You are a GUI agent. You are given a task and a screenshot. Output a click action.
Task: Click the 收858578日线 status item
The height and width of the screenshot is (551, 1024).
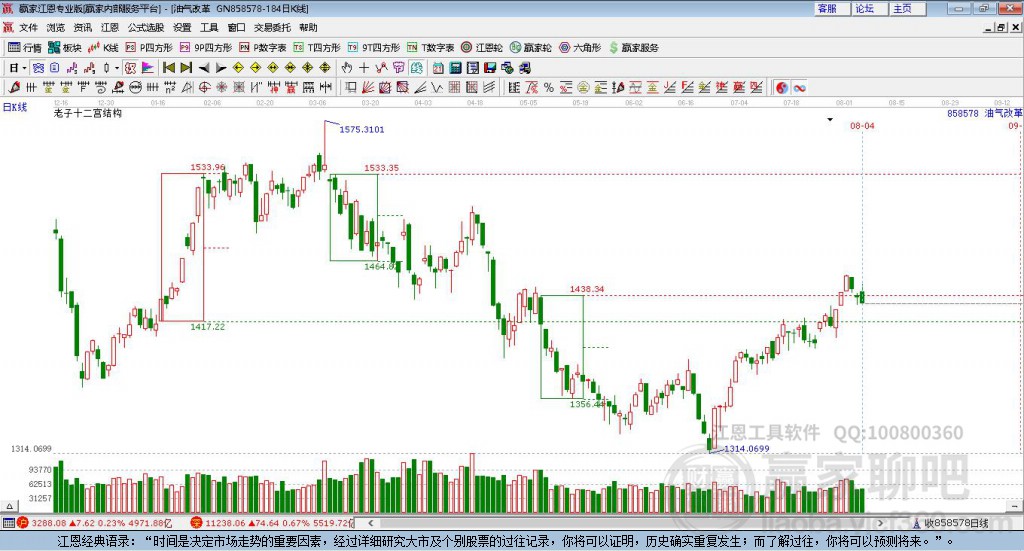[950, 522]
